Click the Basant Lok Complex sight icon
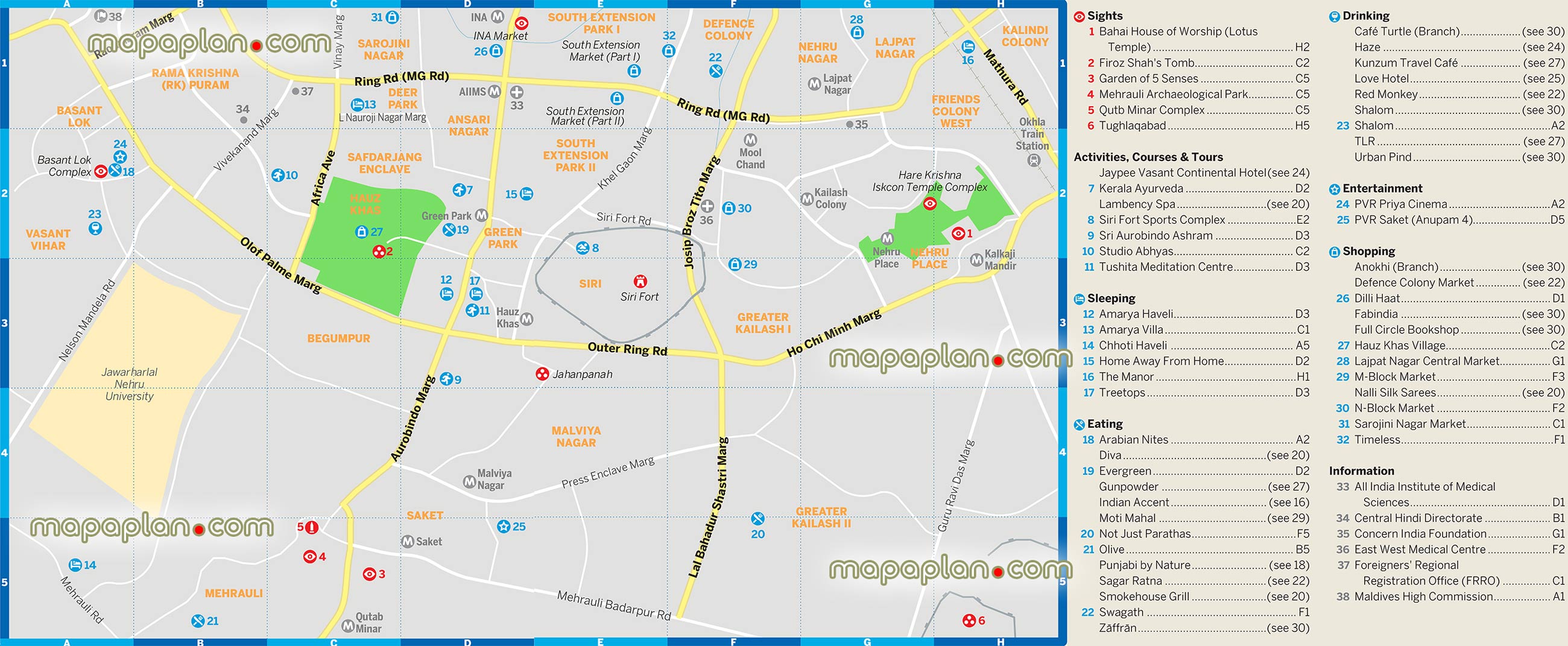Image resolution: width=1568 pixels, height=646 pixels. 101,171
